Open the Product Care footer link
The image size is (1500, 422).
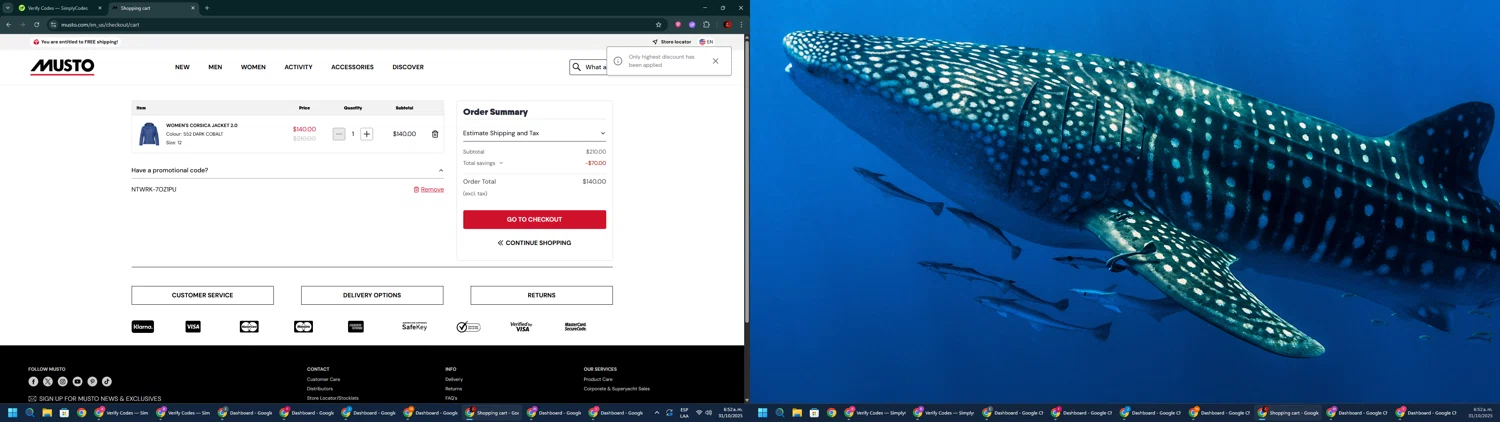coord(598,379)
